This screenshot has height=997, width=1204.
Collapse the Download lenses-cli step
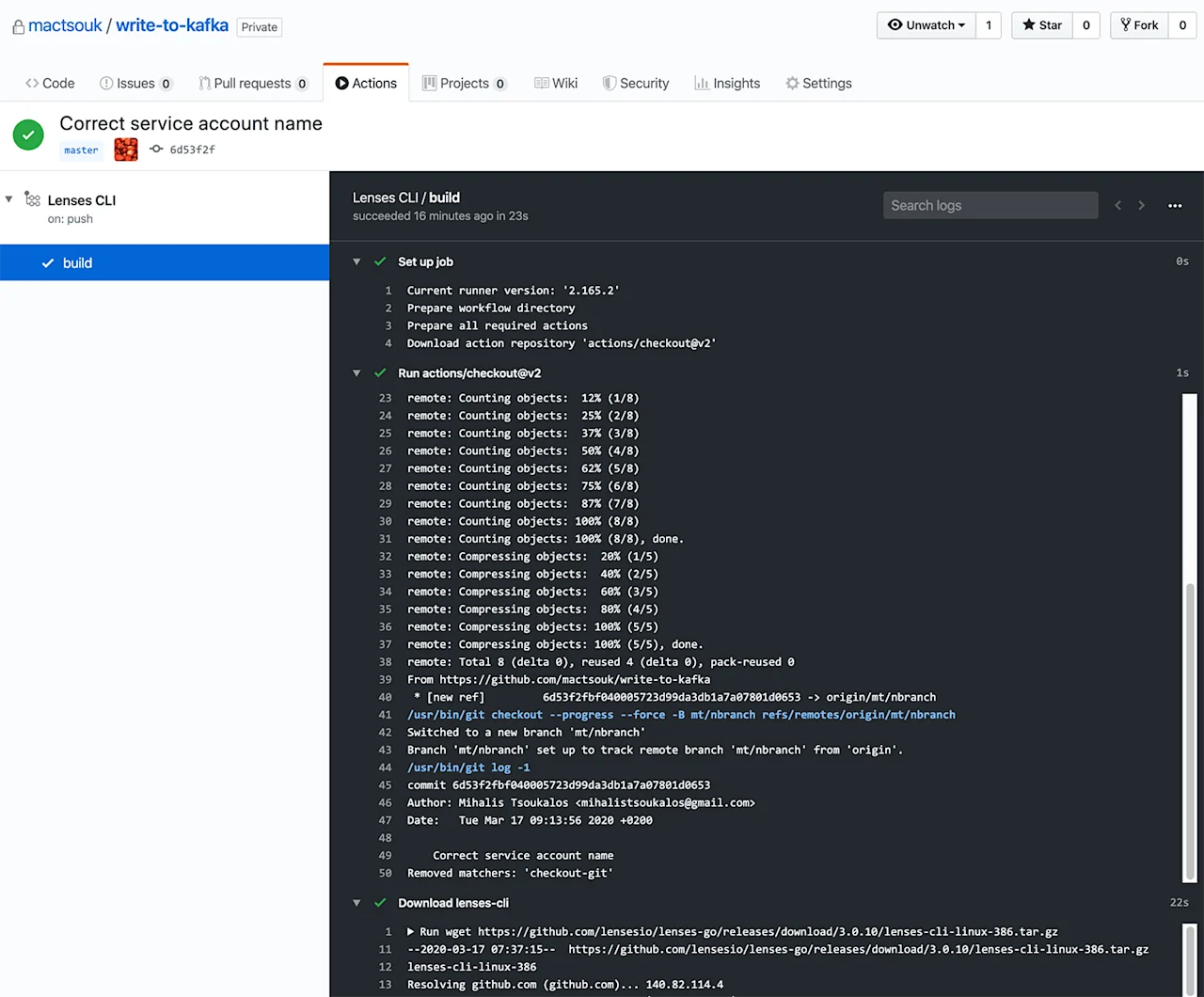(356, 903)
